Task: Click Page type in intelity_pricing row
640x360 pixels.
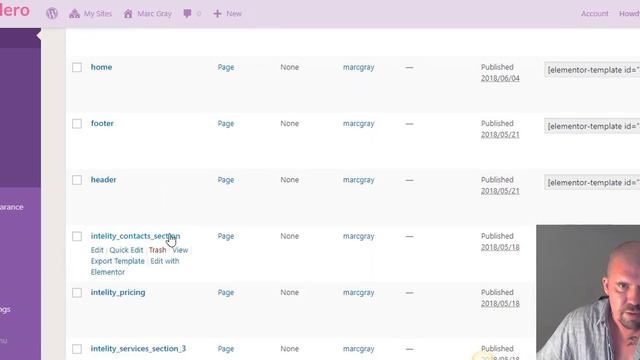Action: pyautogui.click(x=226, y=293)
